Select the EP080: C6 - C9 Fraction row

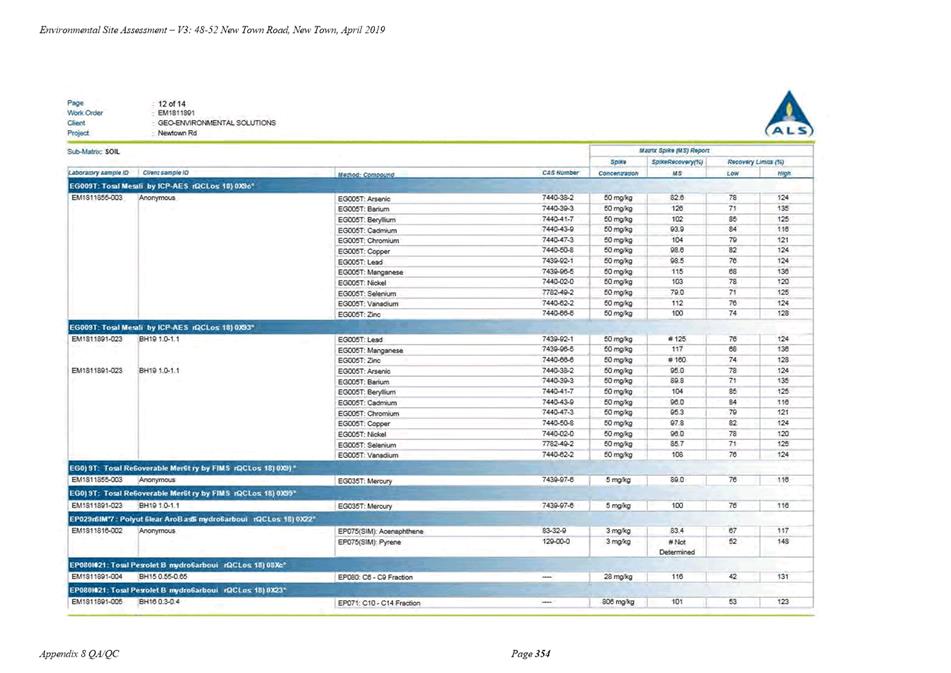point(440,577)
